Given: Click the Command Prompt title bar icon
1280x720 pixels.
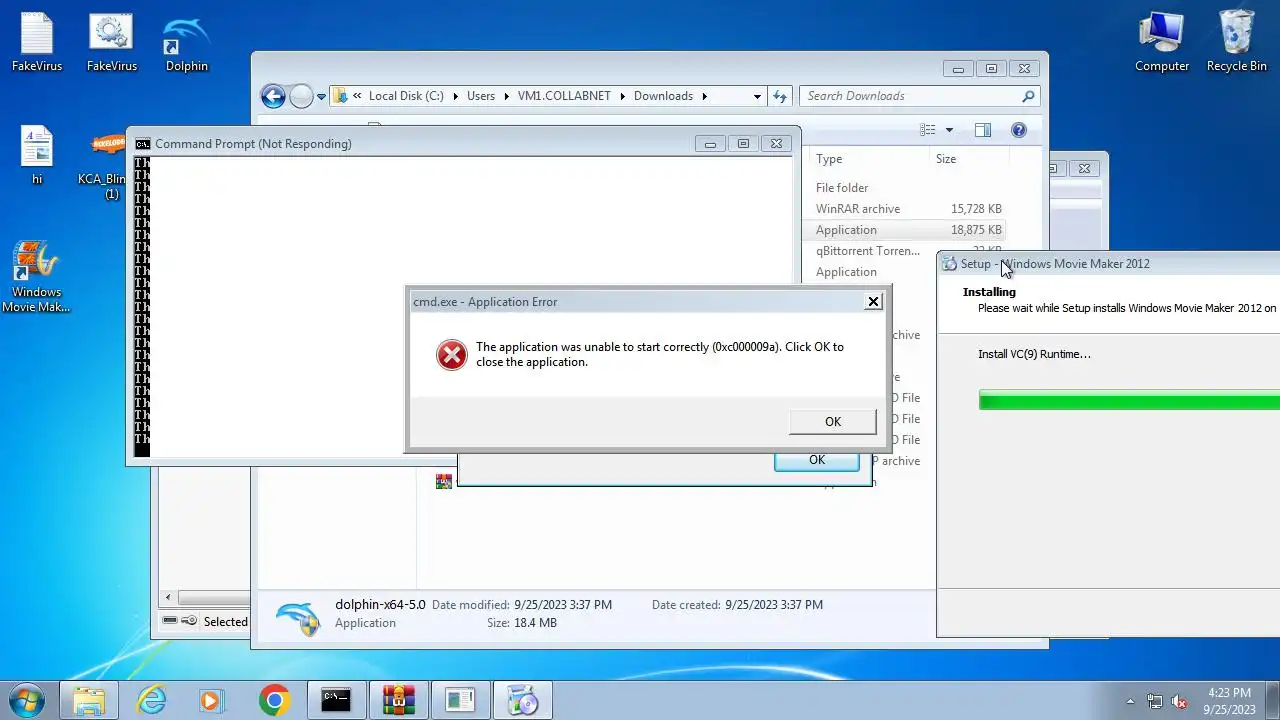Looking at the screenshot, I should [143, 143].
